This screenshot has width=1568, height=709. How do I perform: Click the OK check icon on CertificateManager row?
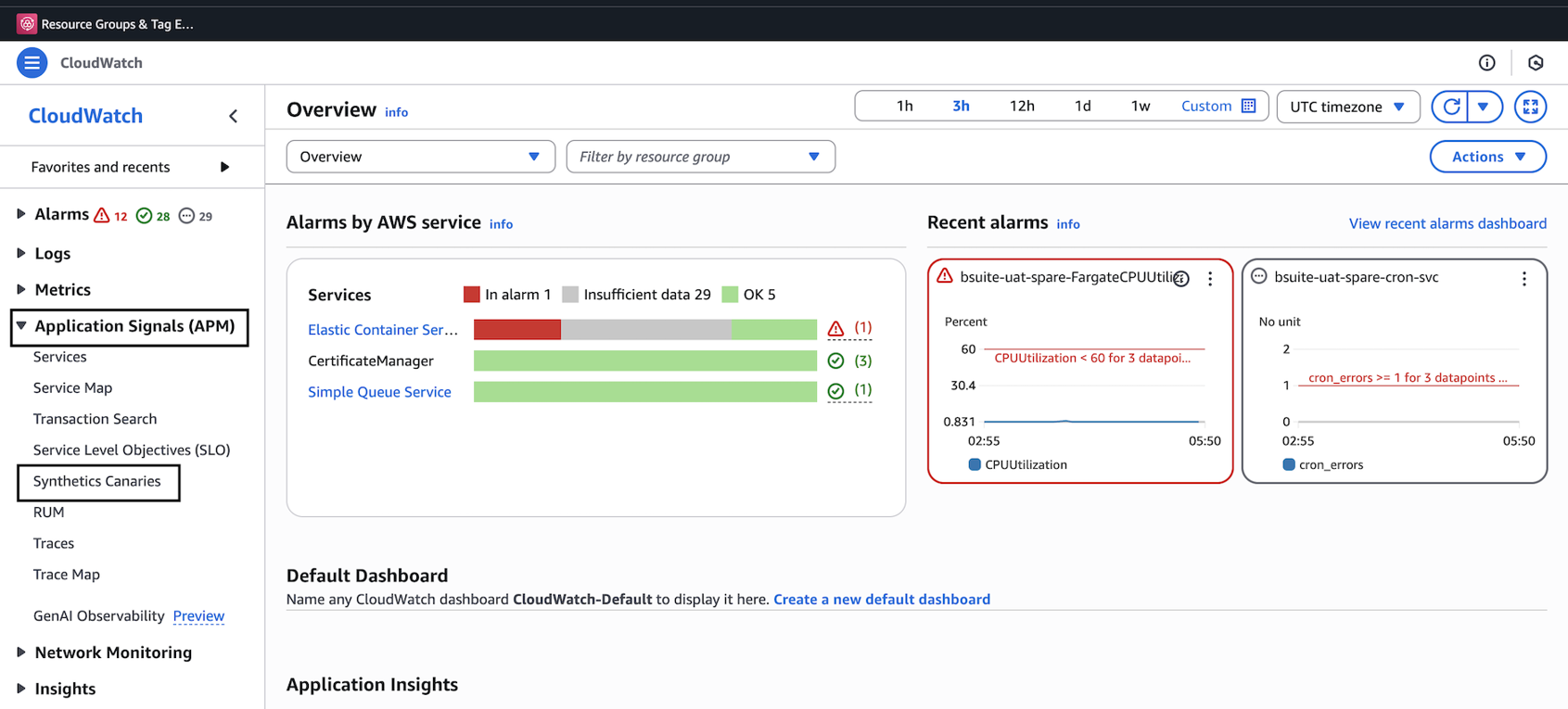pyautogui.click(x=835, y=361)
